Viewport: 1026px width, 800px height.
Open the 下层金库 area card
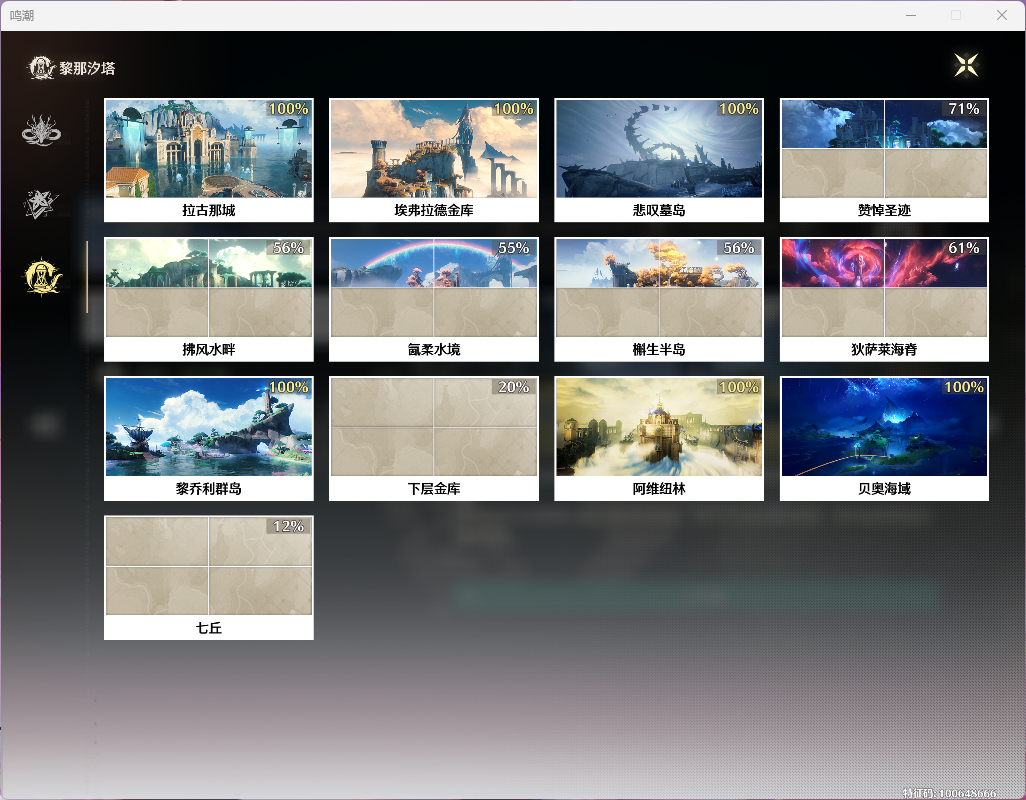pos(434,439)
